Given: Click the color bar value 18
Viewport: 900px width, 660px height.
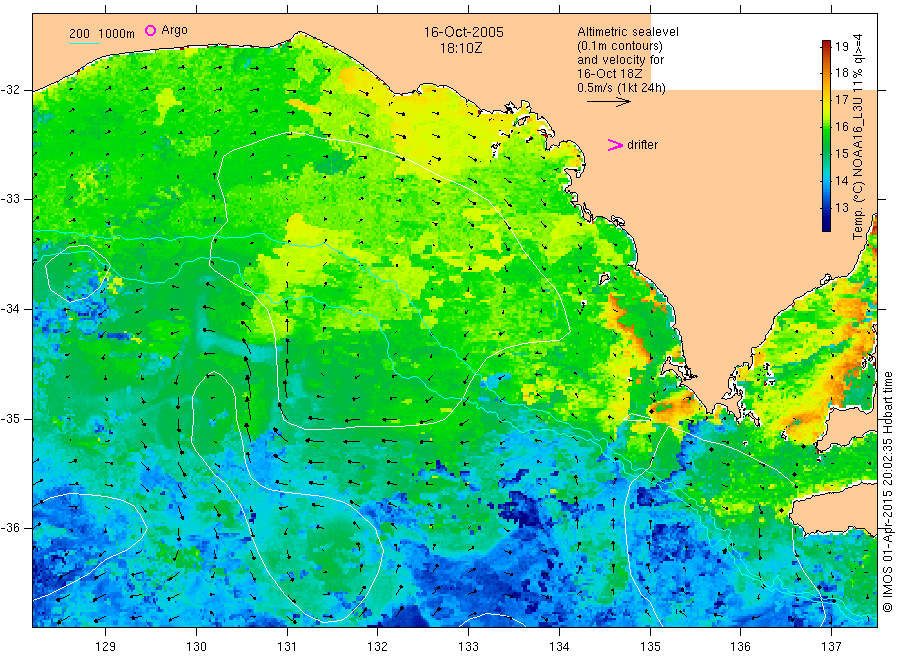Looking at the screenshot, I should pyautogui.click(x=841, y=73).
